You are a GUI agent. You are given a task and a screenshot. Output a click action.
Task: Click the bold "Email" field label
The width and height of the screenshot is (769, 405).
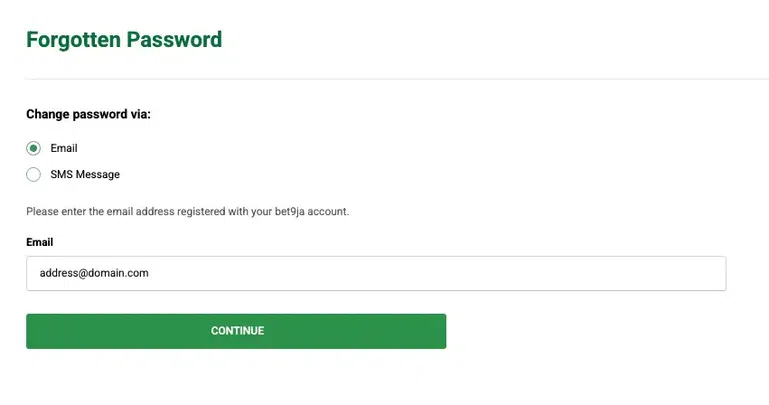(40, 242)
